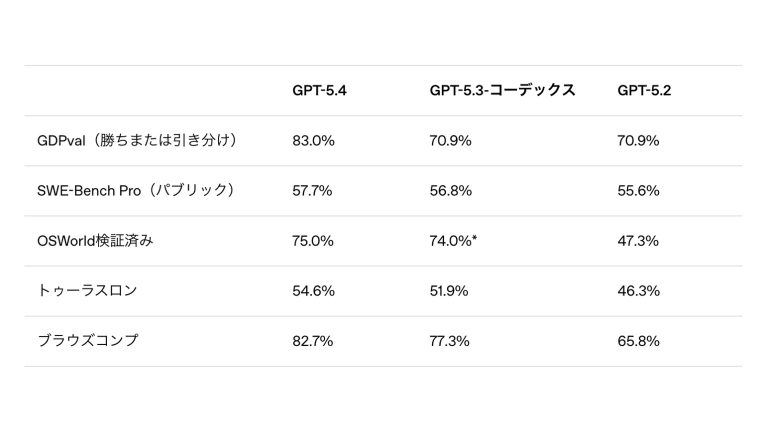Click the GPT-5.2 column header
Screen dimensions: 770x433
click(644, 90)
